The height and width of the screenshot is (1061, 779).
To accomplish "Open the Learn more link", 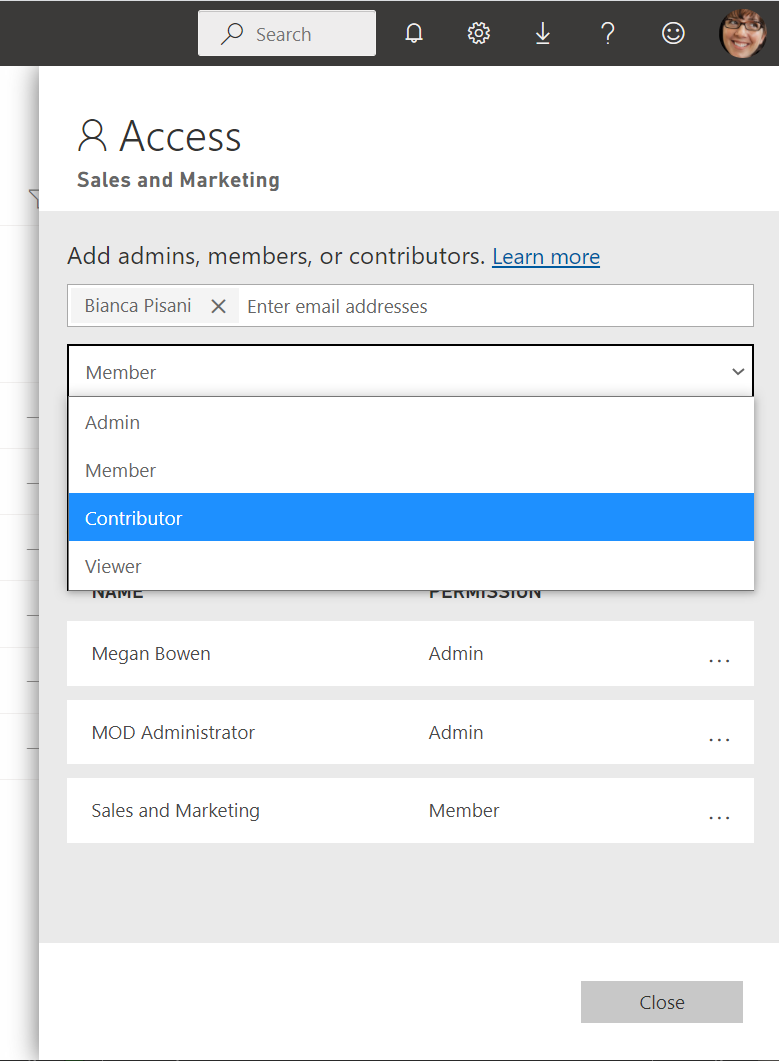I will coord(545,256).
